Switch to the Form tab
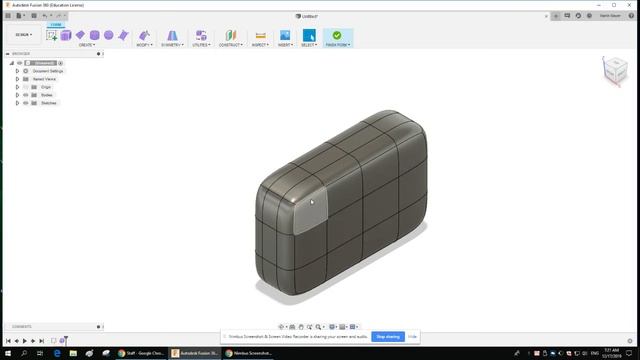 pos(56,25)
